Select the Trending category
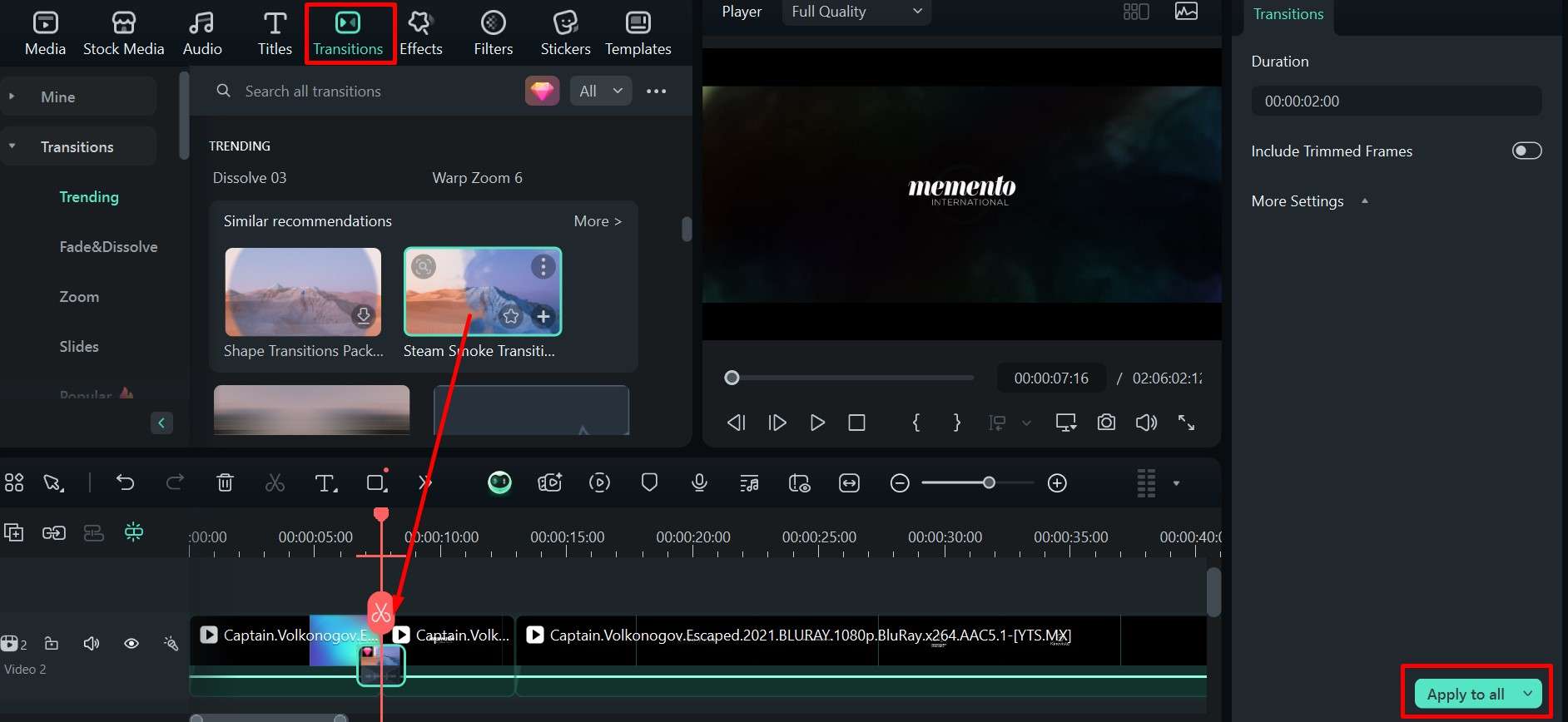This screenshot has width=1568, height=722. (x=89, y=197)
